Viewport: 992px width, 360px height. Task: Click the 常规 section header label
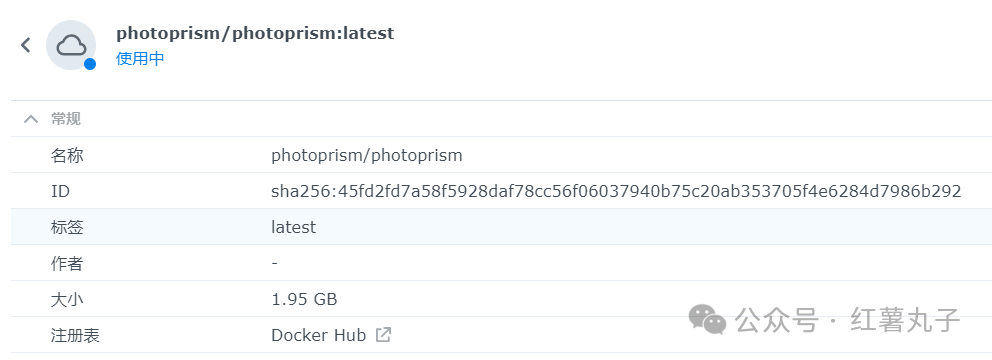(66, 119)
